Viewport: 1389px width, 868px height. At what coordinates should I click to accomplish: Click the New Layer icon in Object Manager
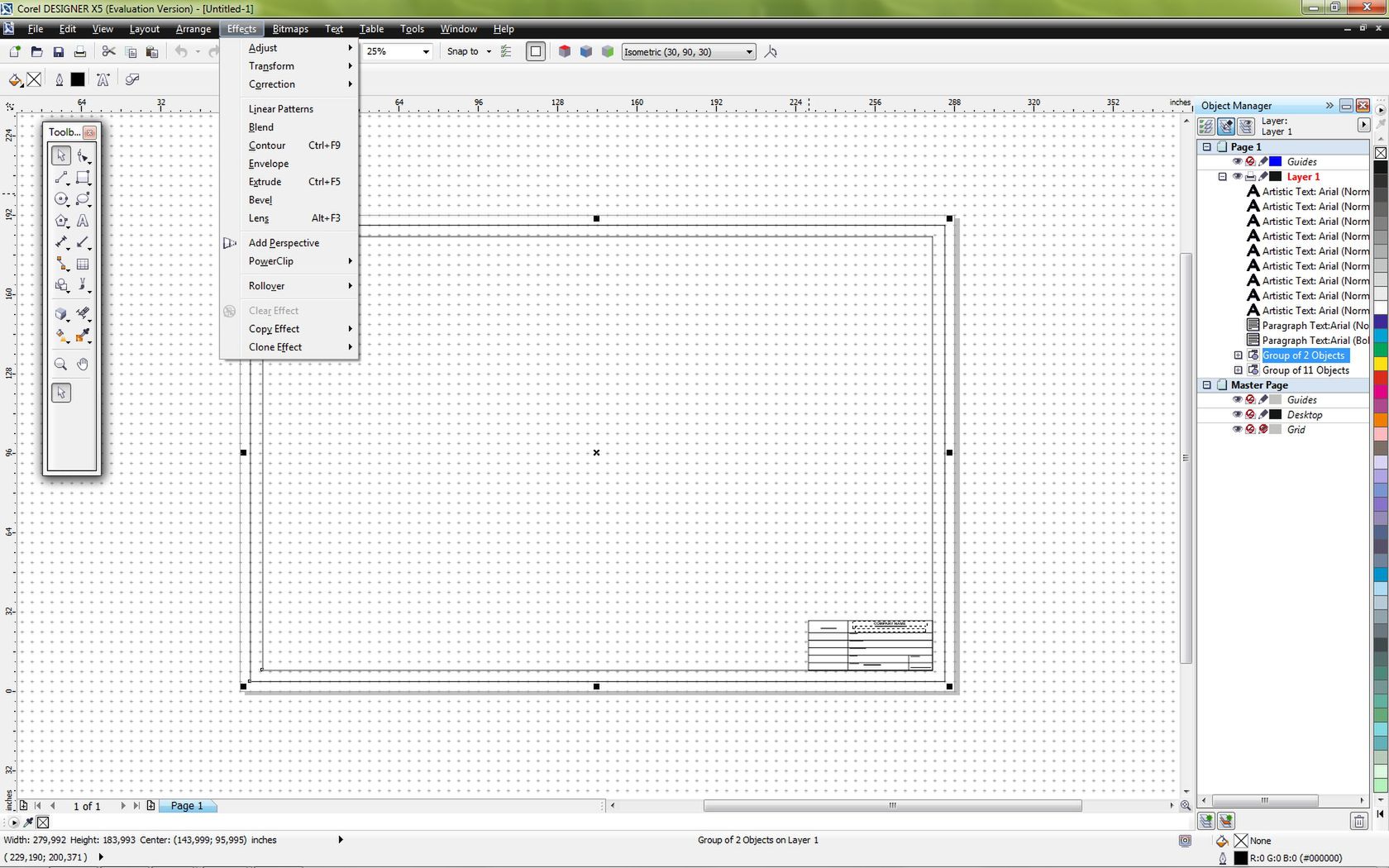point(1206,821)
